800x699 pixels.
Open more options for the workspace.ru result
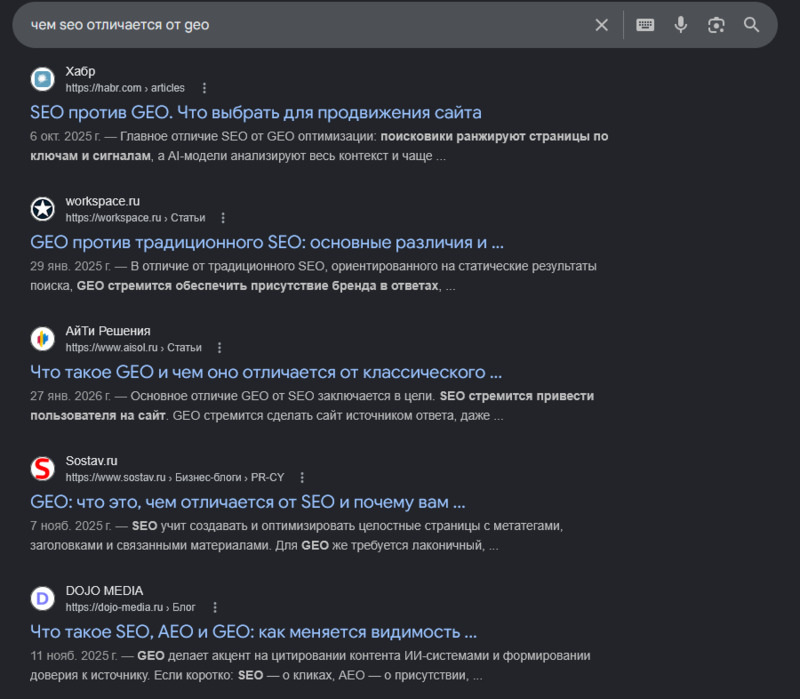(223, 218)
